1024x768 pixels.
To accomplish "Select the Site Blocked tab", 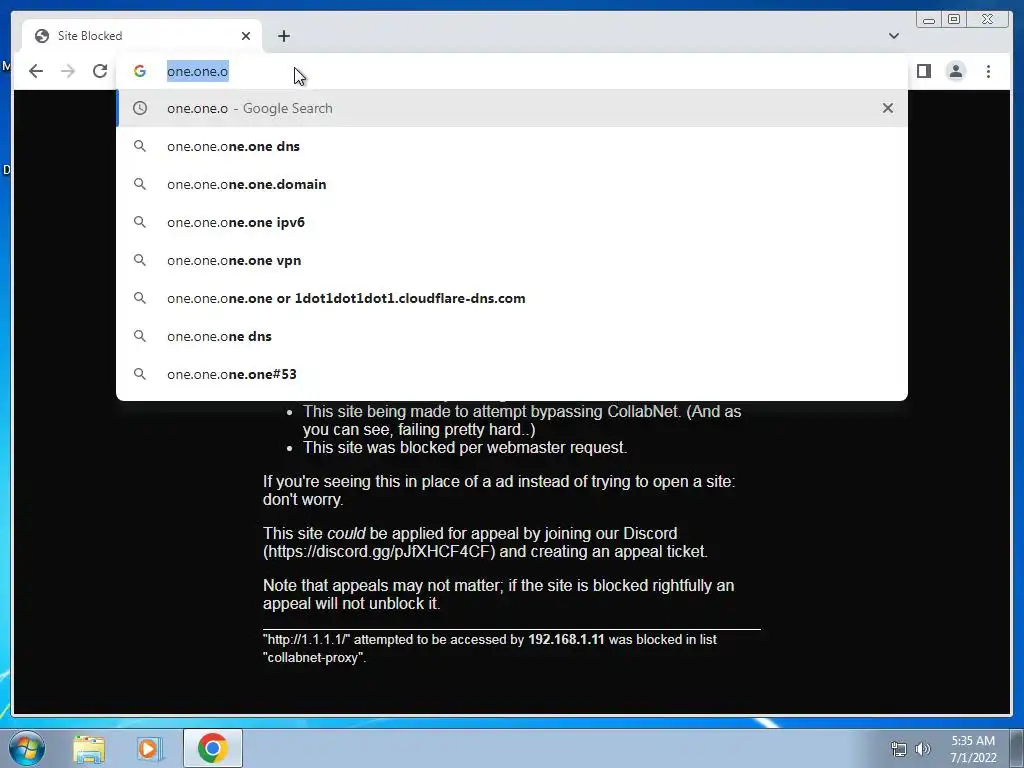I will coord(142,36).
